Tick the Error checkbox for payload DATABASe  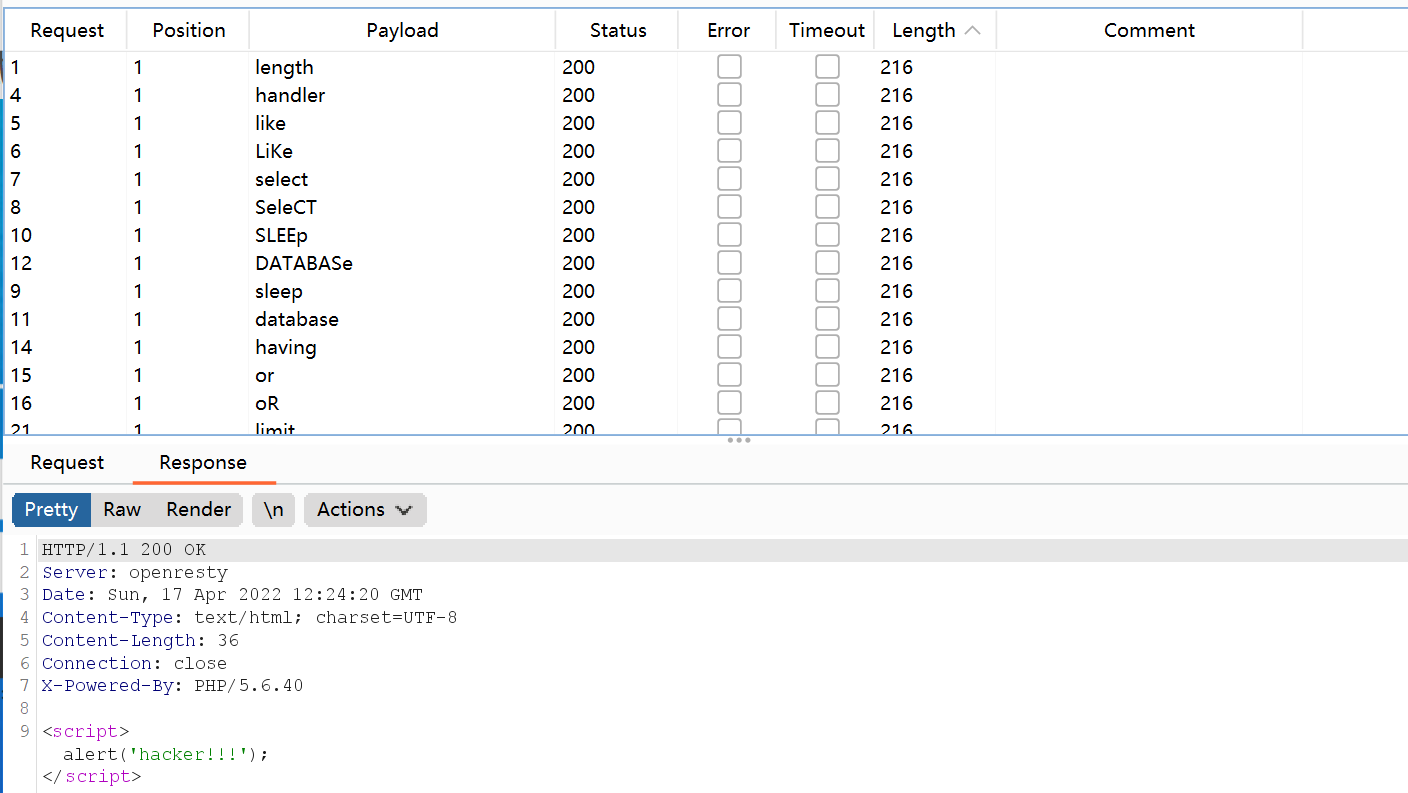(729, 263)
